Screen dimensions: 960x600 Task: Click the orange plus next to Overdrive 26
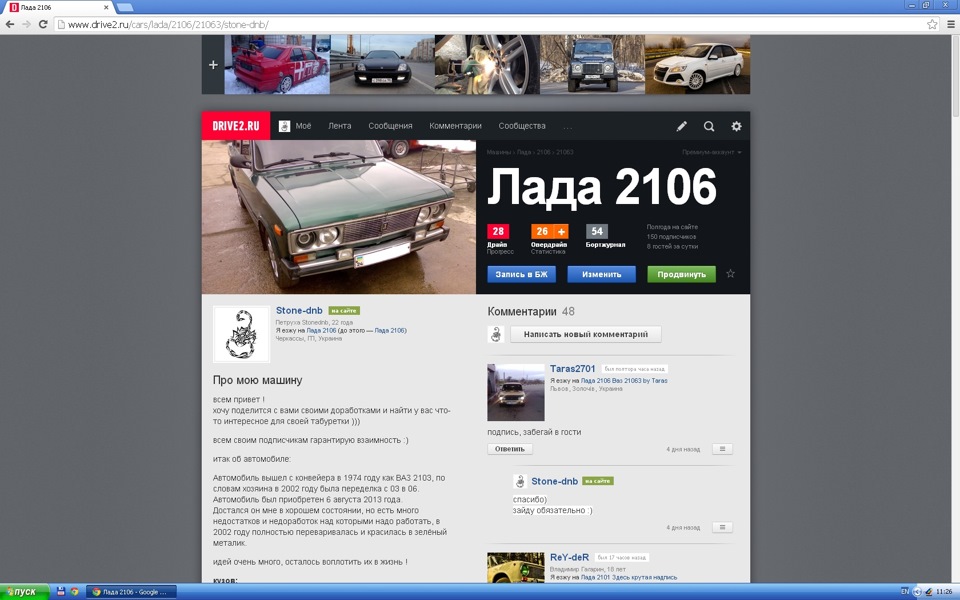point(561,231)
